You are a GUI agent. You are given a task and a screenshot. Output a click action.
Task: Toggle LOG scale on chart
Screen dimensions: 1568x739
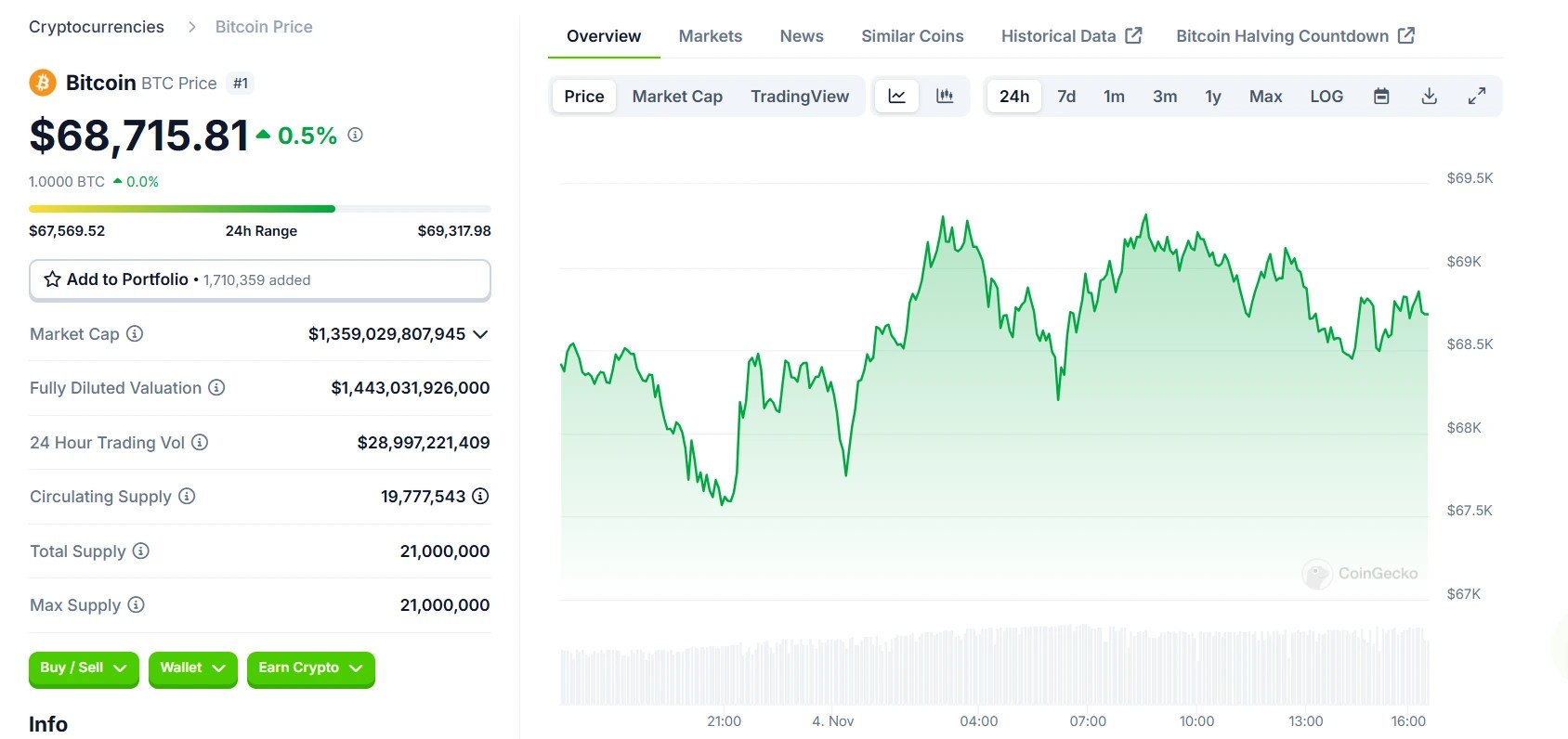click(1326, 97)
